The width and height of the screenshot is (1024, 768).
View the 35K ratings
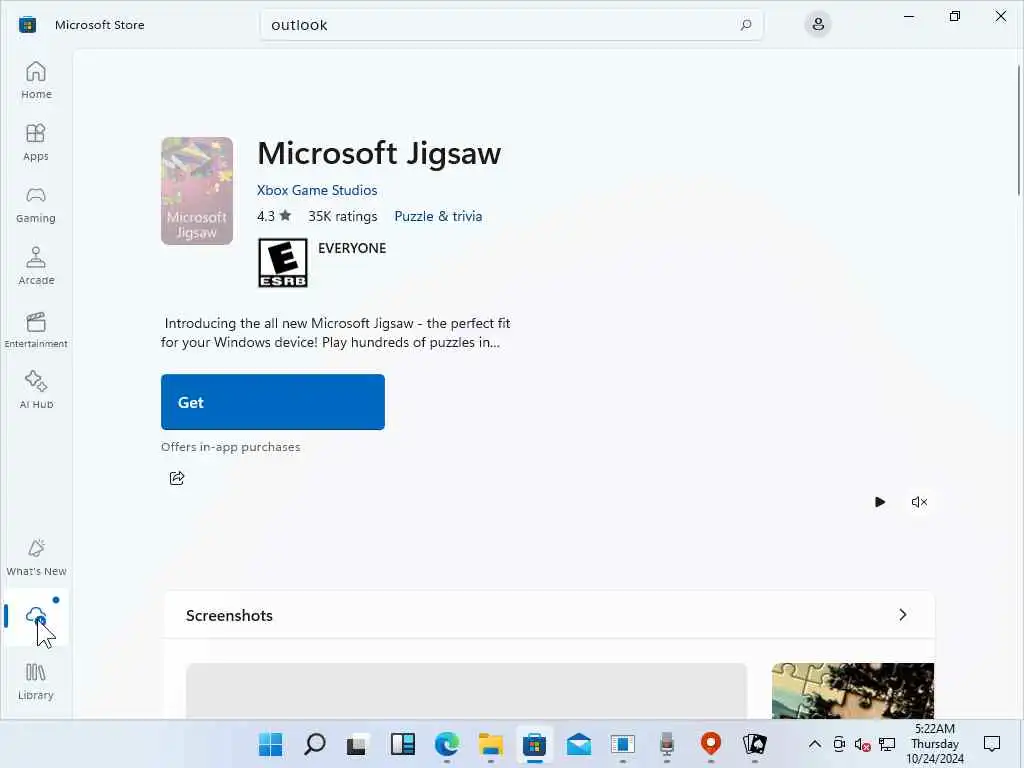point(343,216)
